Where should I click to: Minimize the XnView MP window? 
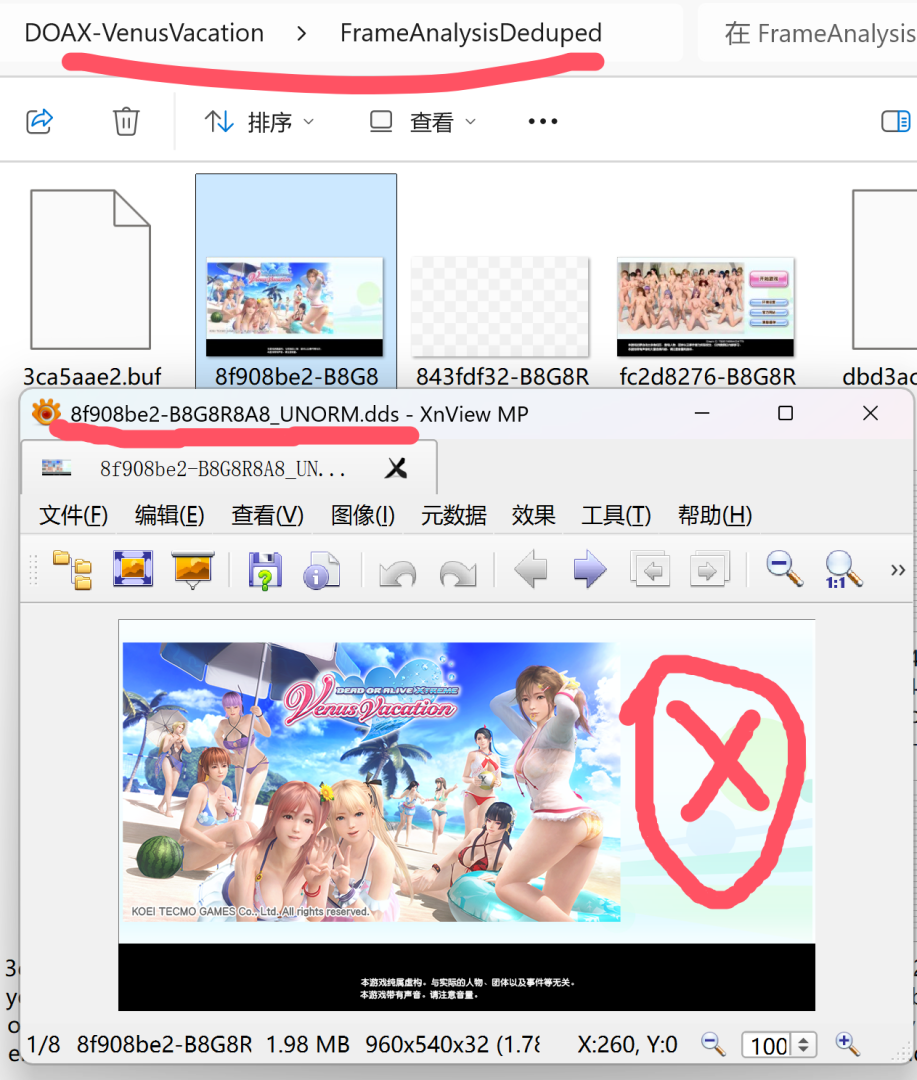pos(702,413)
